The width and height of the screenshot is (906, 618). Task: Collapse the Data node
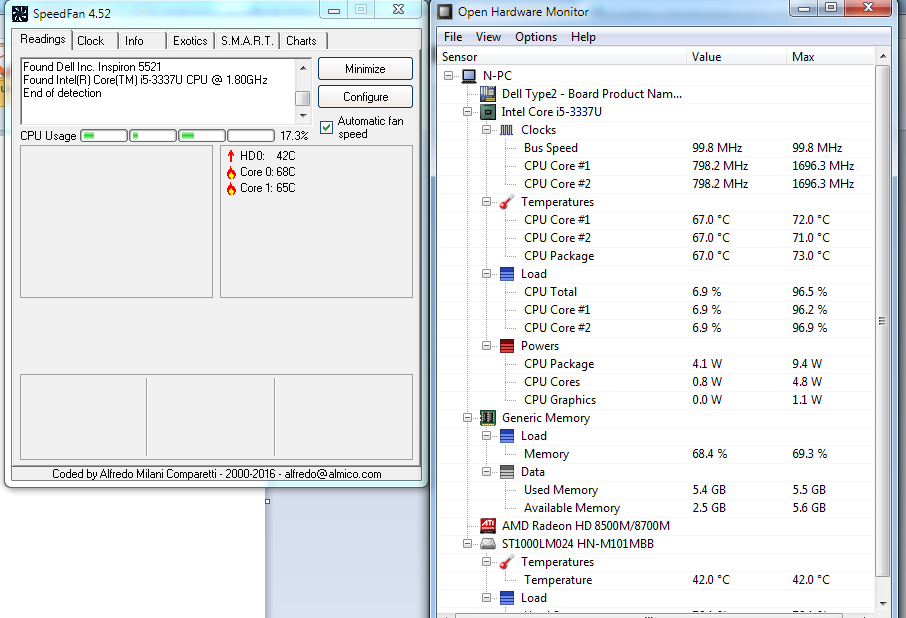coord(487,472)
